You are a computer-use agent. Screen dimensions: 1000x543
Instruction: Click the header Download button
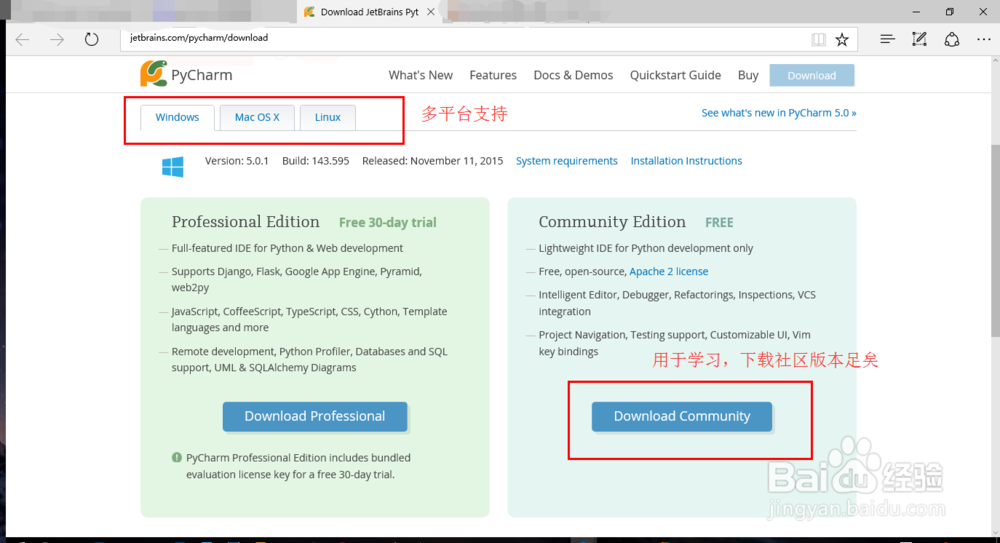pyautogui.click(x=812, y=75)
